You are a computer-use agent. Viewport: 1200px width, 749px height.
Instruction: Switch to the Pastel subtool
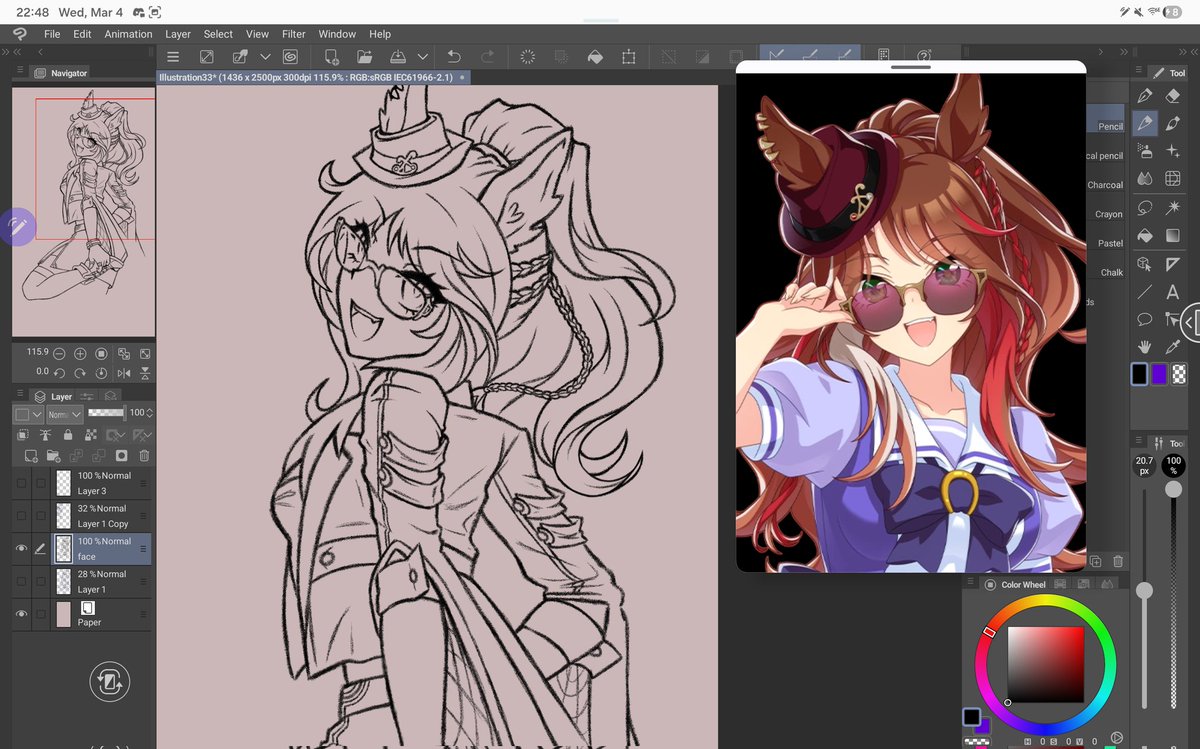1110,243
